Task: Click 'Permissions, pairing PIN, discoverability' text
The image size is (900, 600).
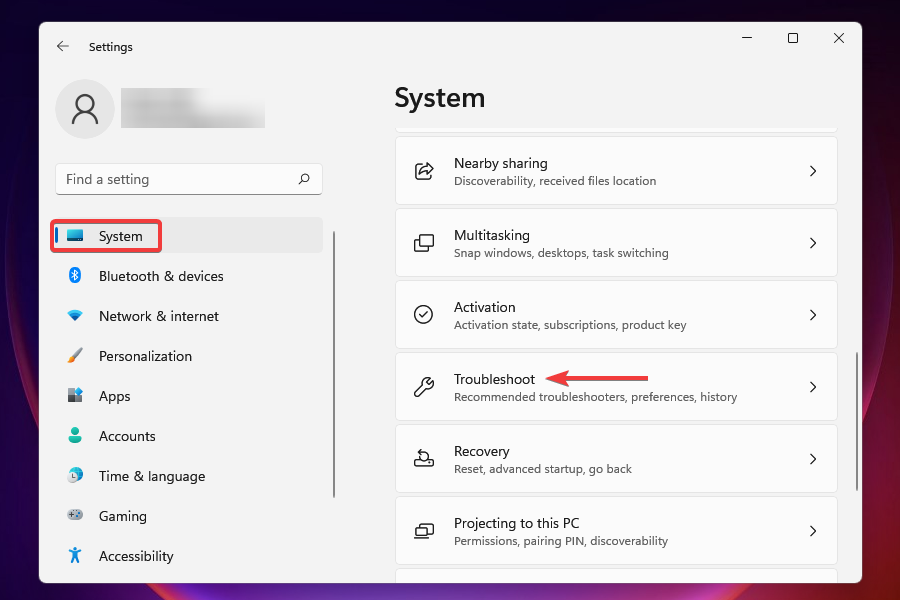Action: point(561,541)
